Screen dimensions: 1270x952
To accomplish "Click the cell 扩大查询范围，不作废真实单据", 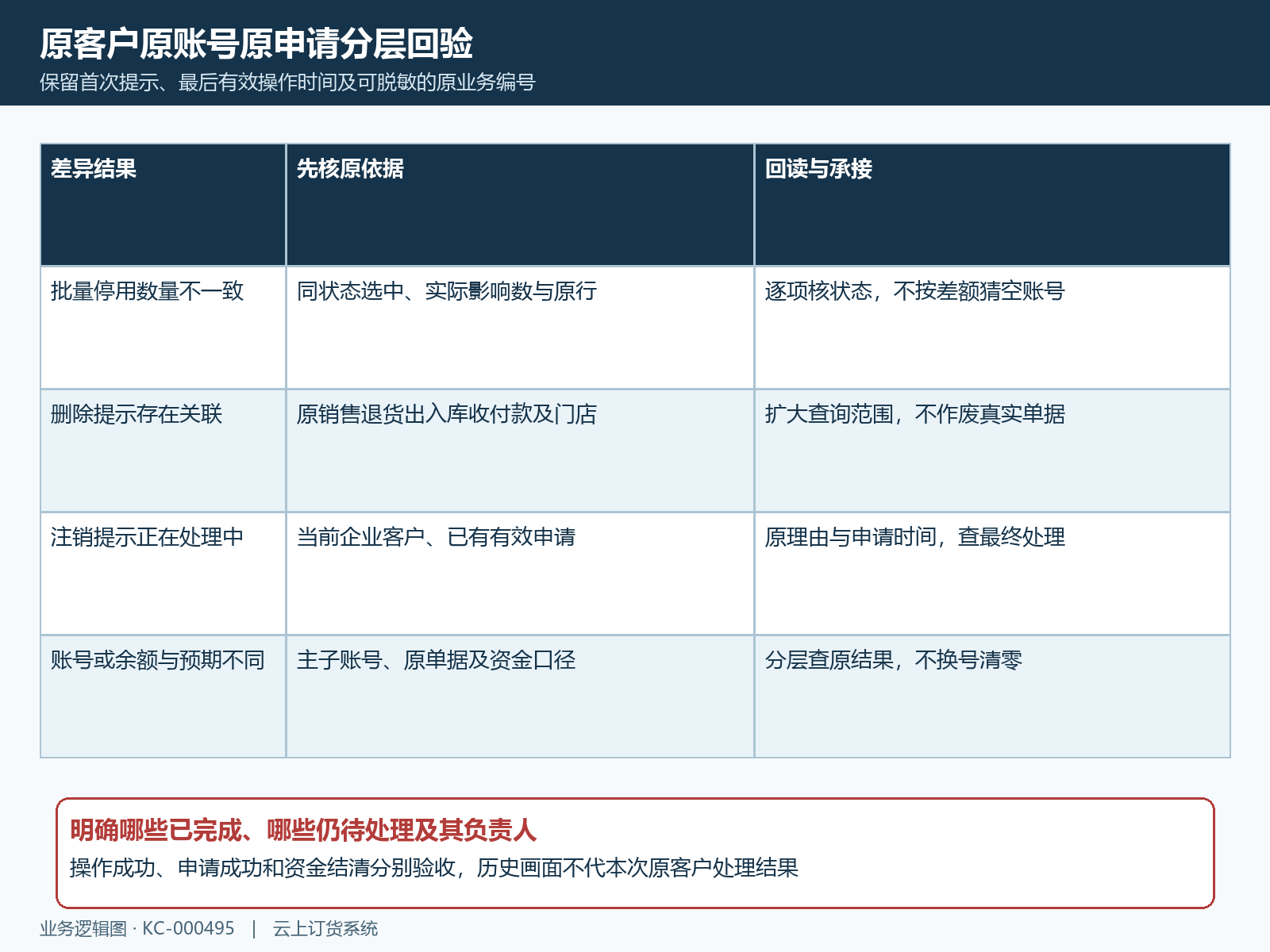I will 992,451.
